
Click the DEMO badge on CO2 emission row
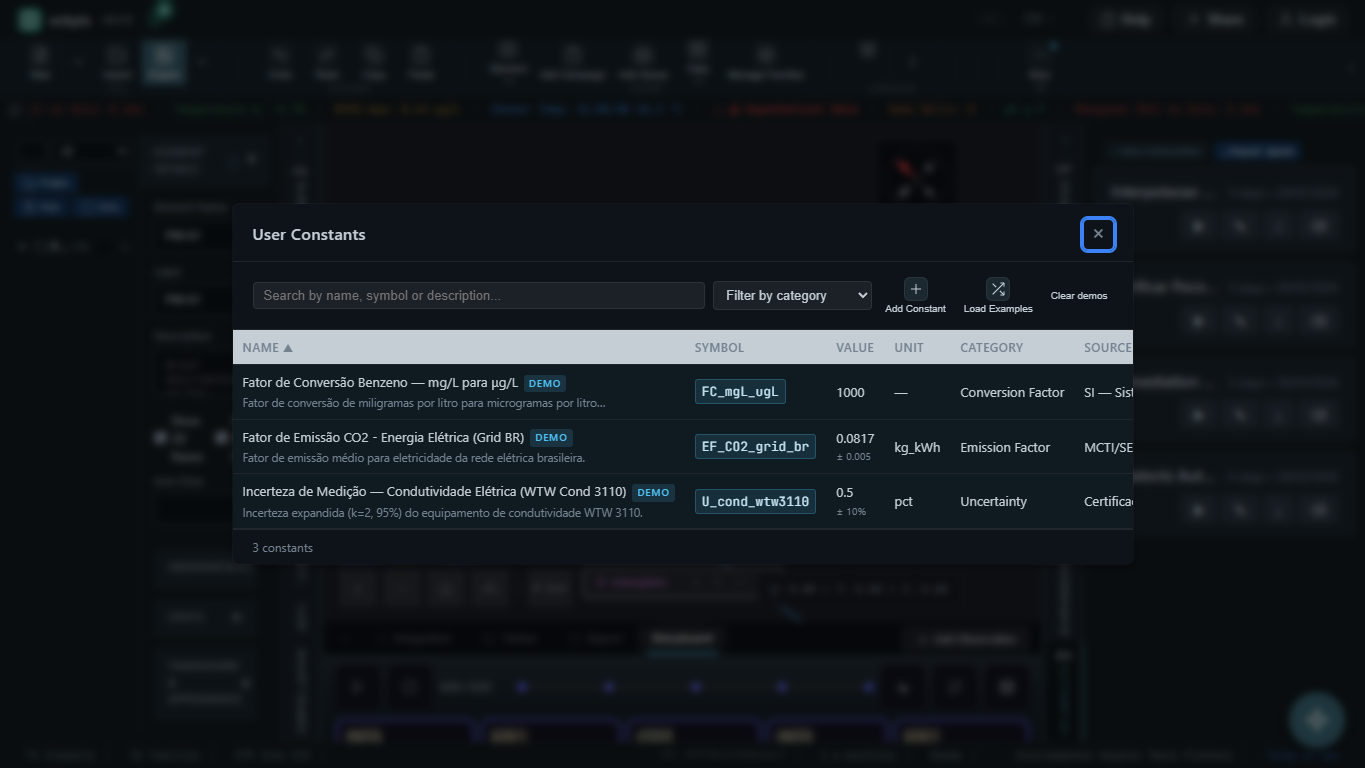click(x=551, y=437)
